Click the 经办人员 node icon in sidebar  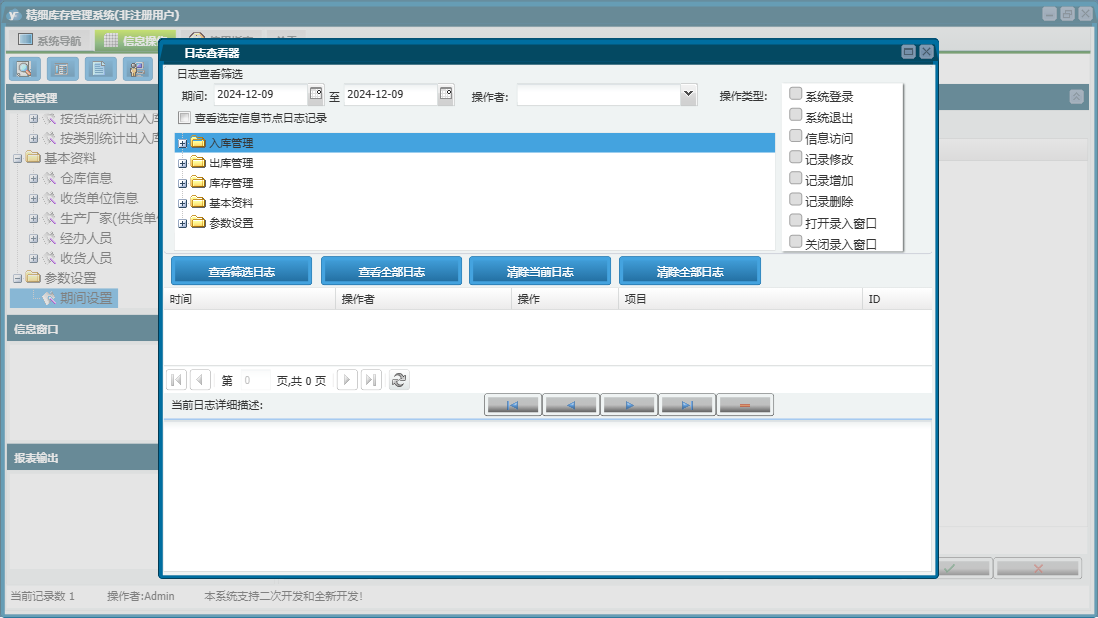click(49, 239)
